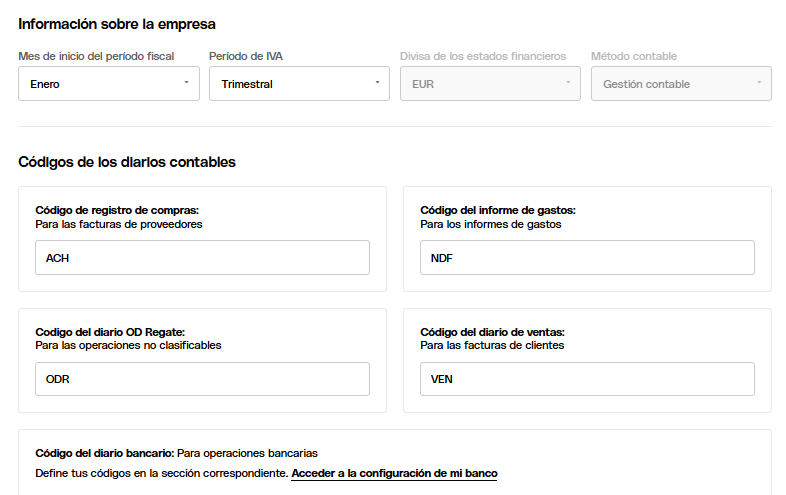Screen dimensions: 786x495
Task: Click the label Código del diario bancario
Action: [105, 453]
